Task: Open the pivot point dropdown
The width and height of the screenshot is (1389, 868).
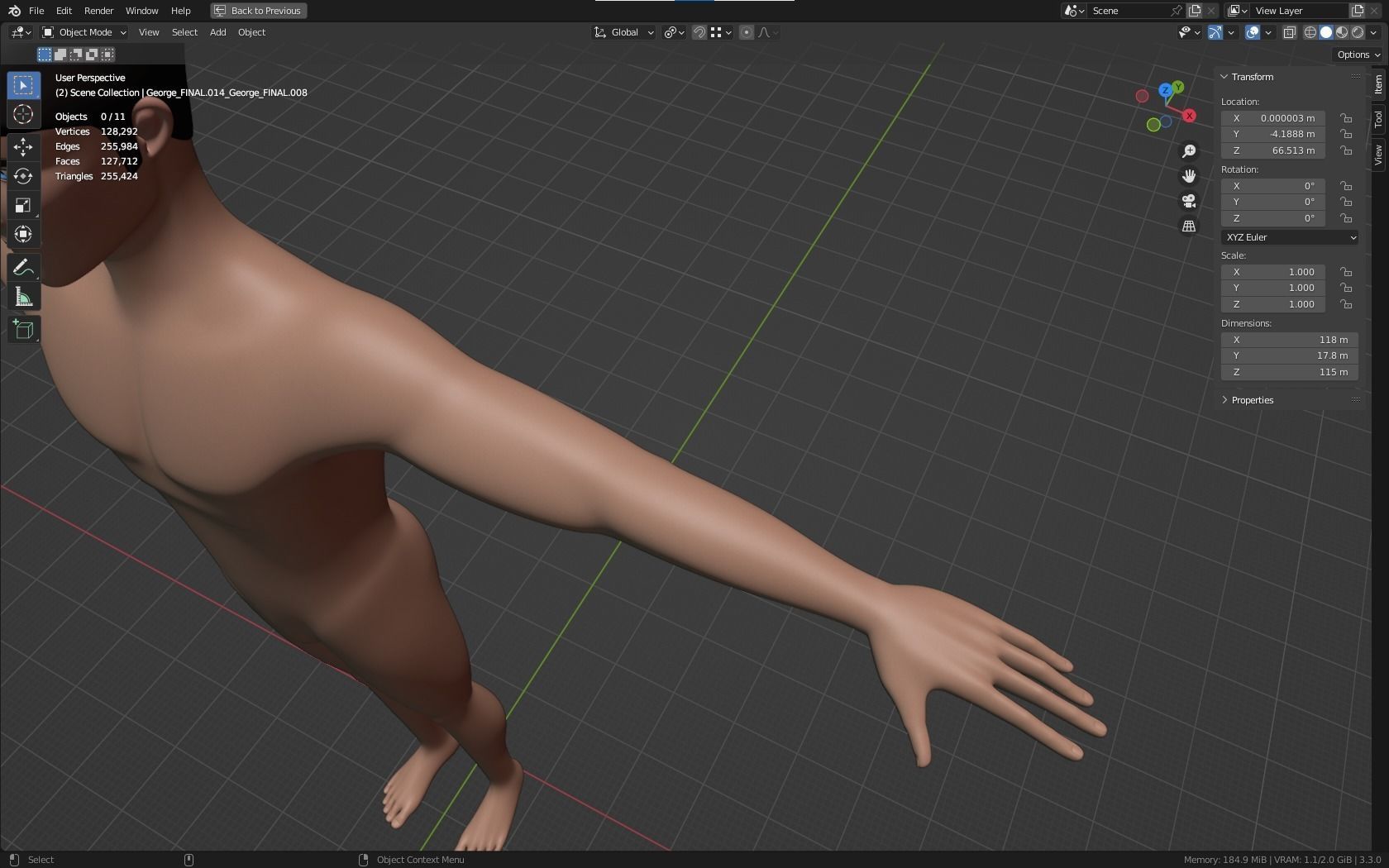Action: pyautogui.click(x=674, y=32)
